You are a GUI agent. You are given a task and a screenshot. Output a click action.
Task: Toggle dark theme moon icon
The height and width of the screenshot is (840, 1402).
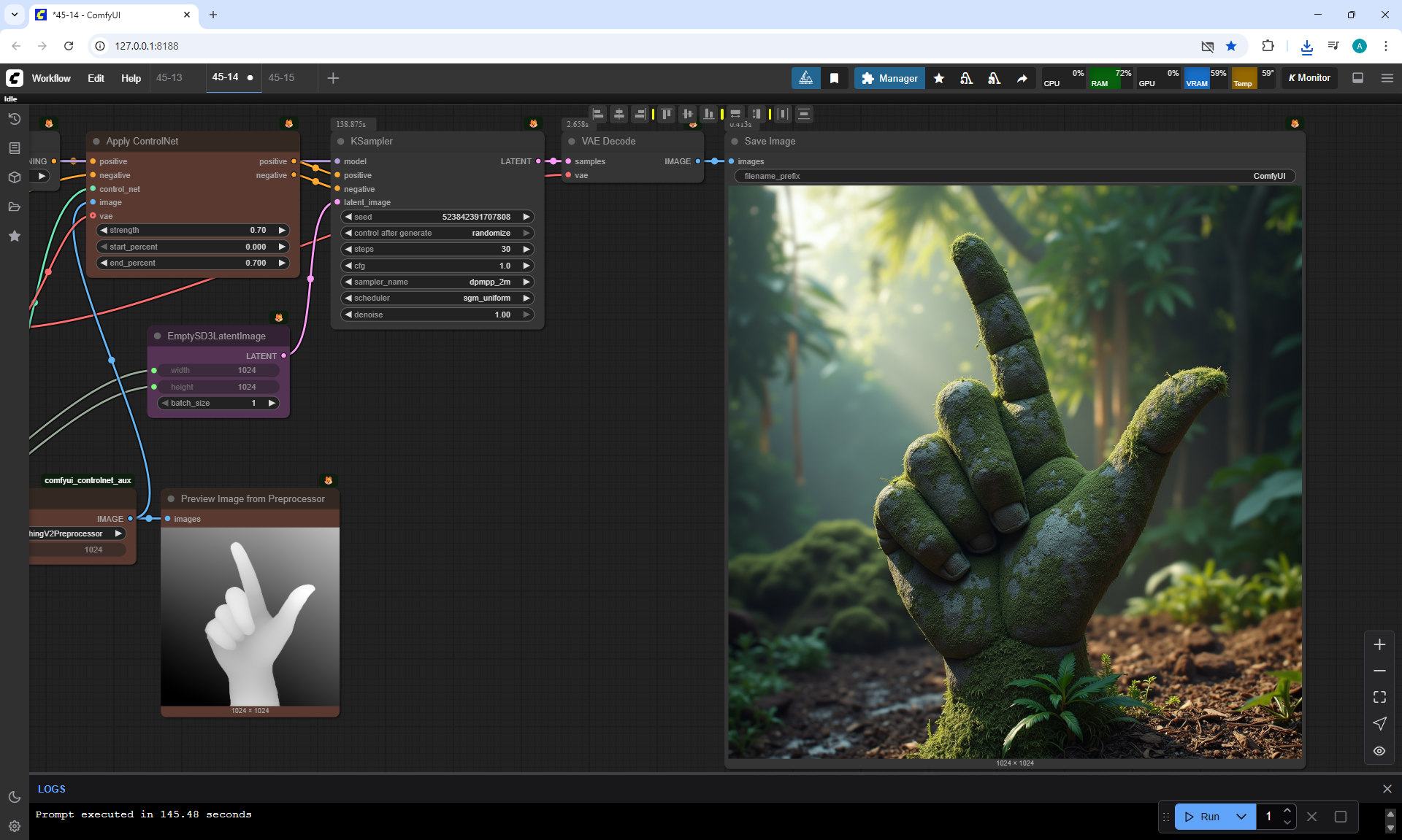pyautogui.click(x=15, y=797)
